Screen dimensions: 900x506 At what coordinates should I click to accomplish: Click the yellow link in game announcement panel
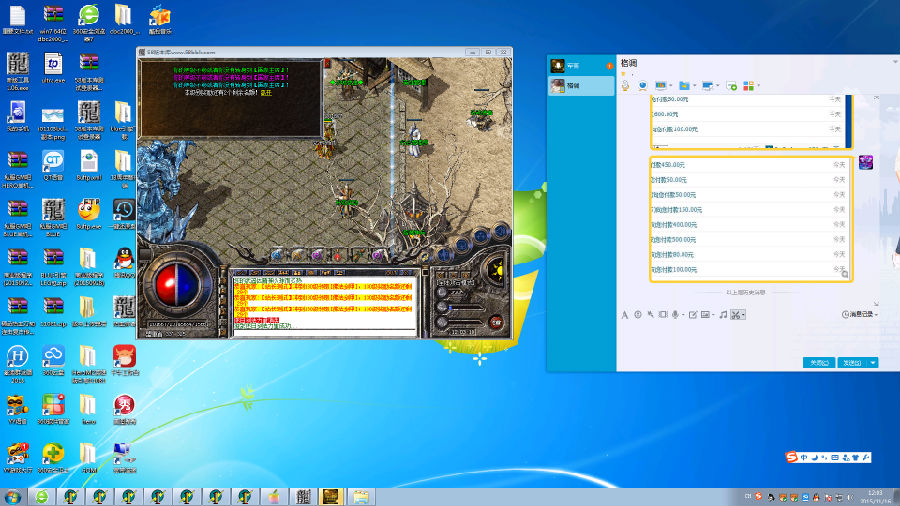click(x=266, y=92)
